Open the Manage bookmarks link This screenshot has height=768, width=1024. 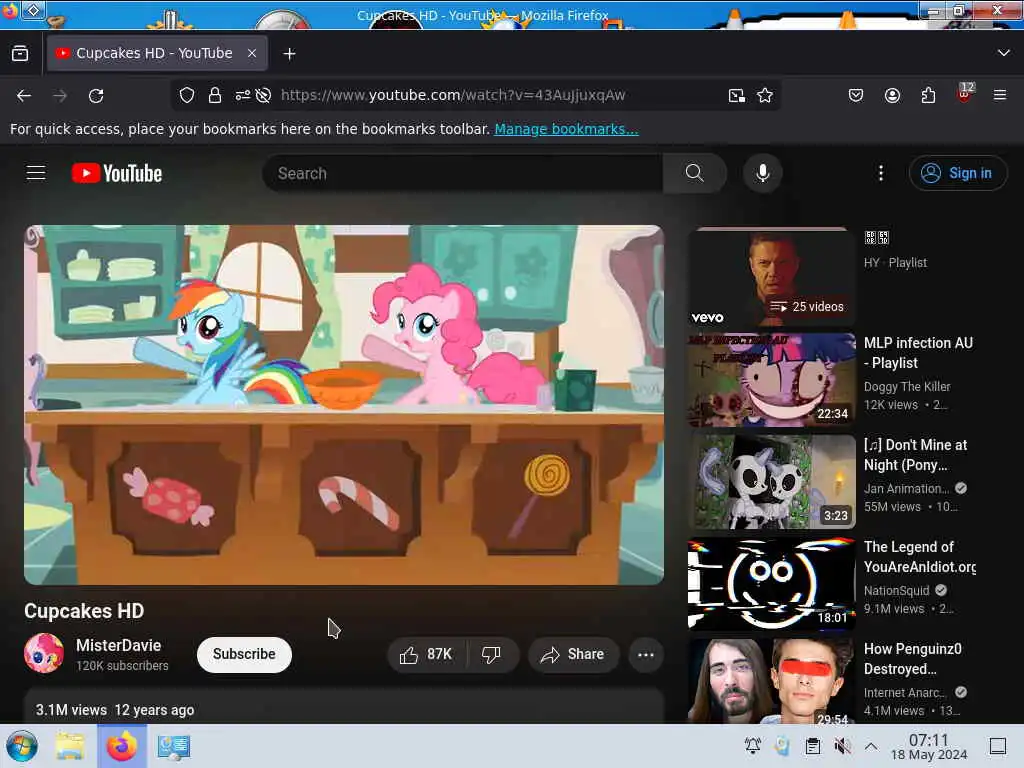(x=566, y=129)
